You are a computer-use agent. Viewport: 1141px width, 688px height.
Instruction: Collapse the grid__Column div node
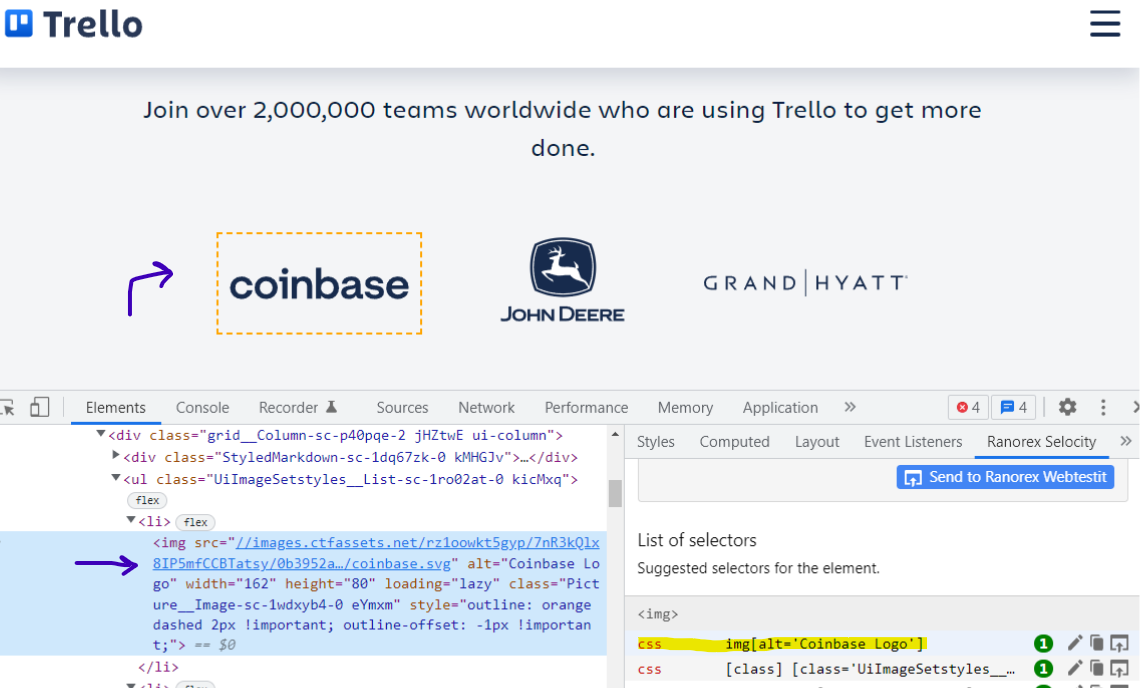click(x=101, y=434)
